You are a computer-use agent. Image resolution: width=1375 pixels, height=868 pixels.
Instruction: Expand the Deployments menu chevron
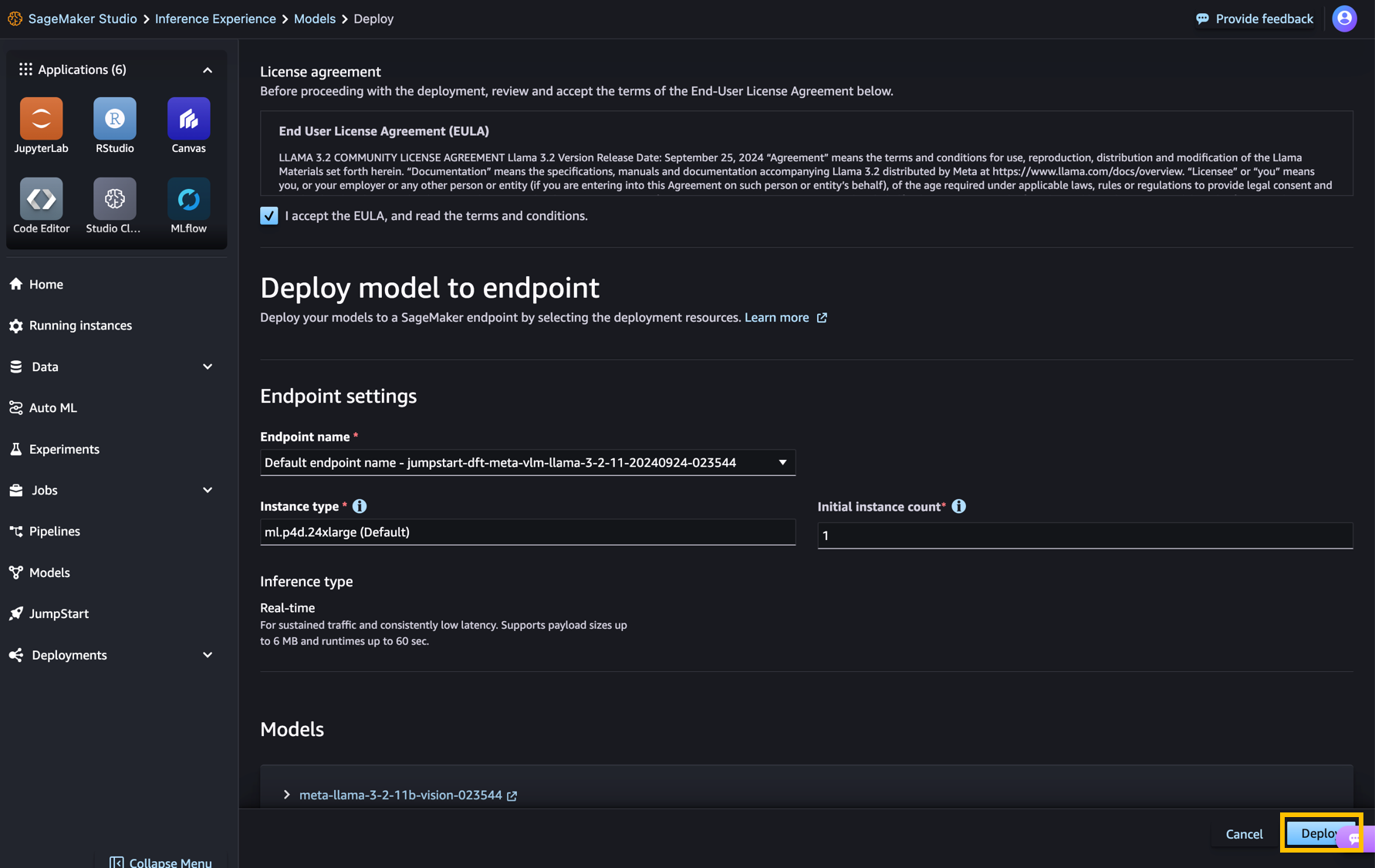click(208, 655)
